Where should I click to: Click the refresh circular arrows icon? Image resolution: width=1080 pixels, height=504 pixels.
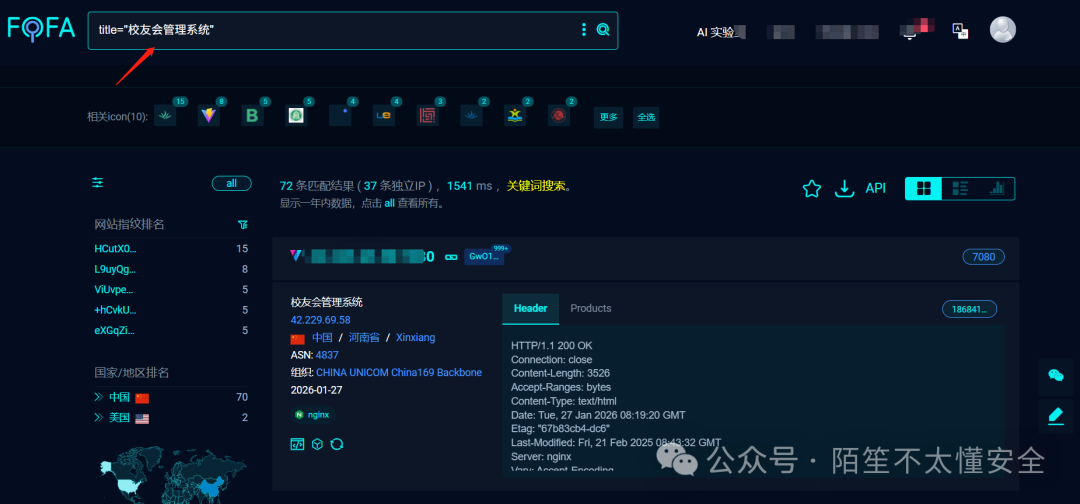coord(337,444)
